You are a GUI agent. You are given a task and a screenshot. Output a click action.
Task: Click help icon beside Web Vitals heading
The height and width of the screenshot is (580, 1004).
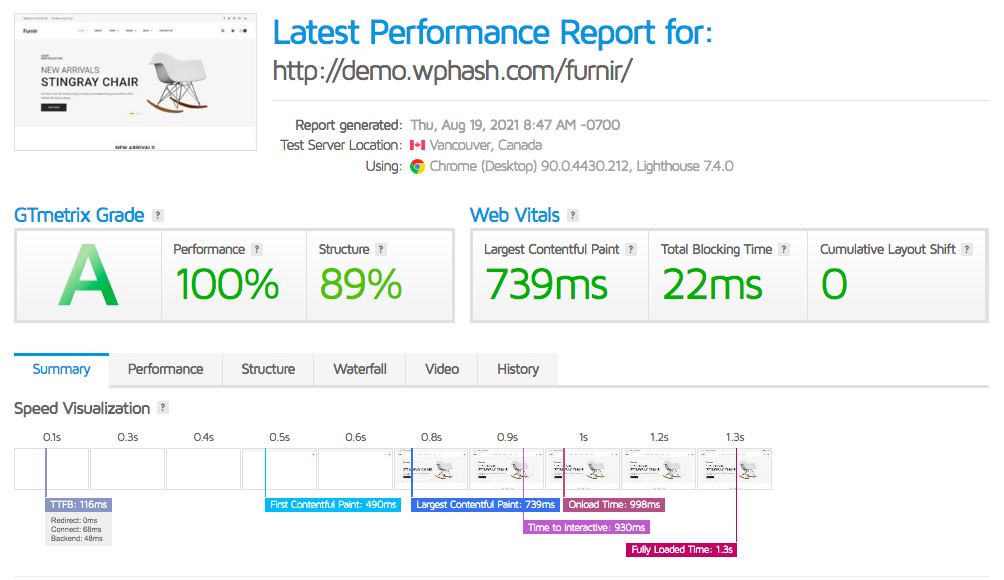point(572,216)
